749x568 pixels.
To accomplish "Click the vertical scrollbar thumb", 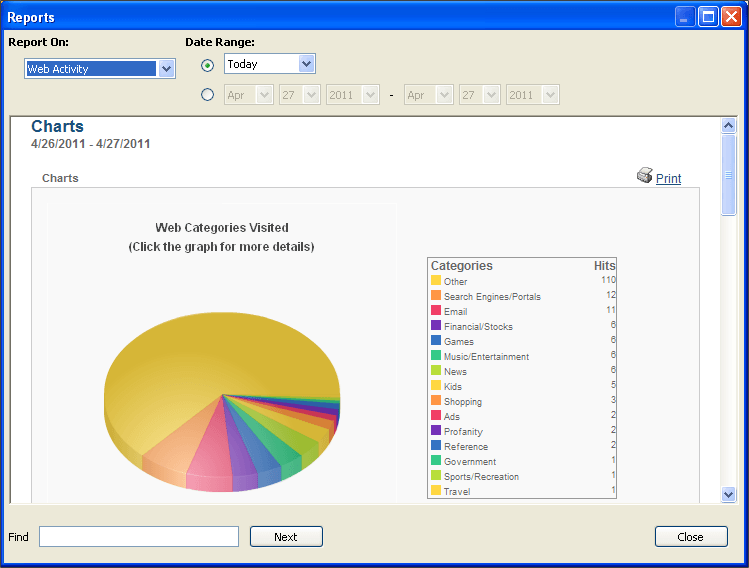I will [x=728, y=175].
